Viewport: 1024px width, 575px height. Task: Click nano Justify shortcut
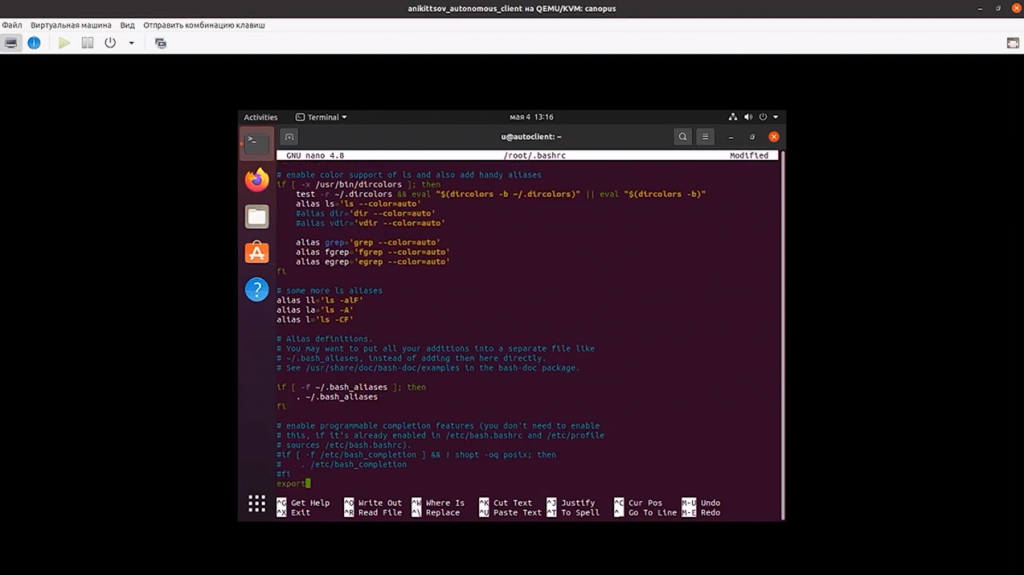(x=571, y=503)
